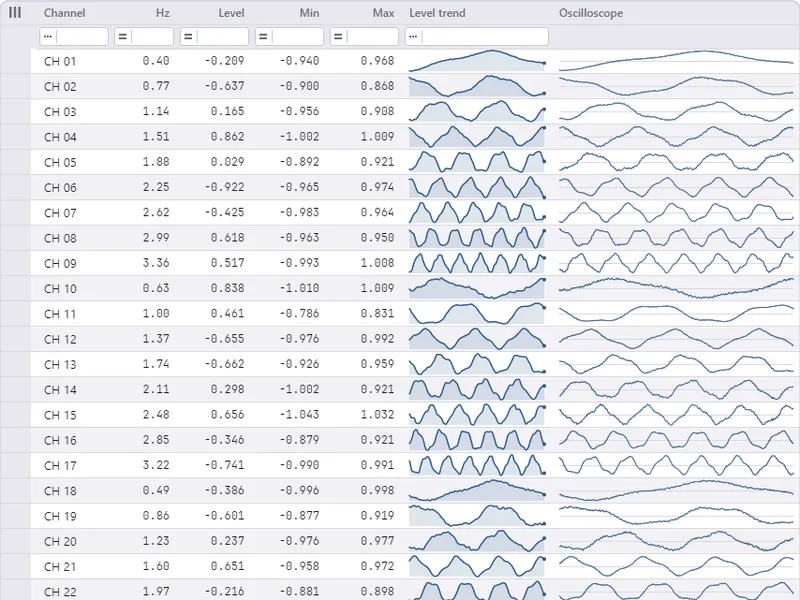The width and height of the screenshot is (800, 600).
Task: Focus the Level filter text box
Action: 222,37
